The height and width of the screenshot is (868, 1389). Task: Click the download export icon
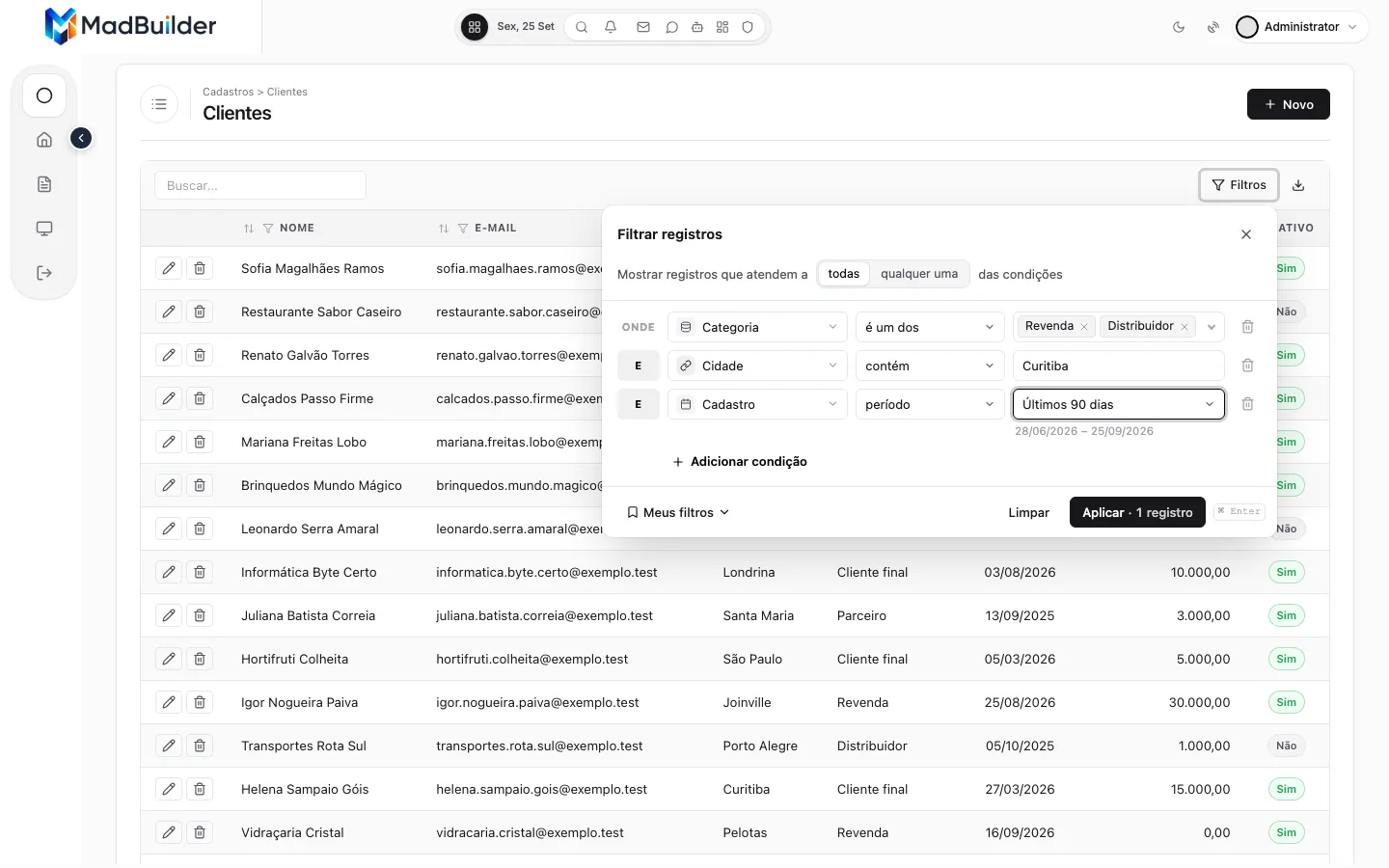[x=1298, y=185]
